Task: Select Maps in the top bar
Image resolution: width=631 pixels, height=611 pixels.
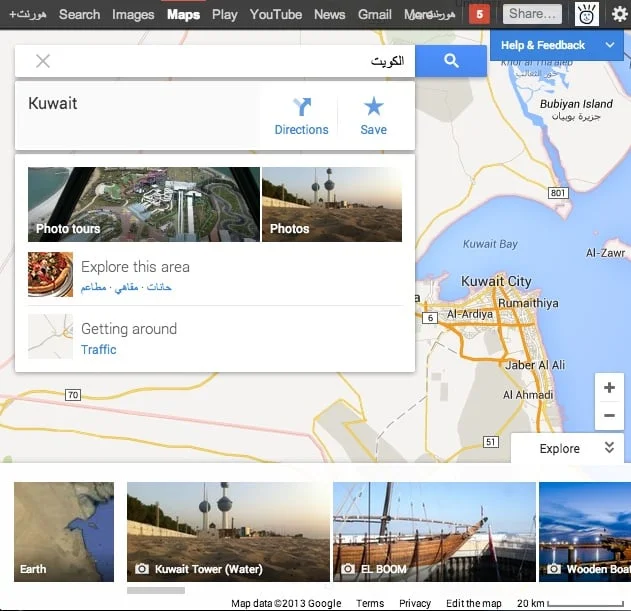Action: click(184, 15)
